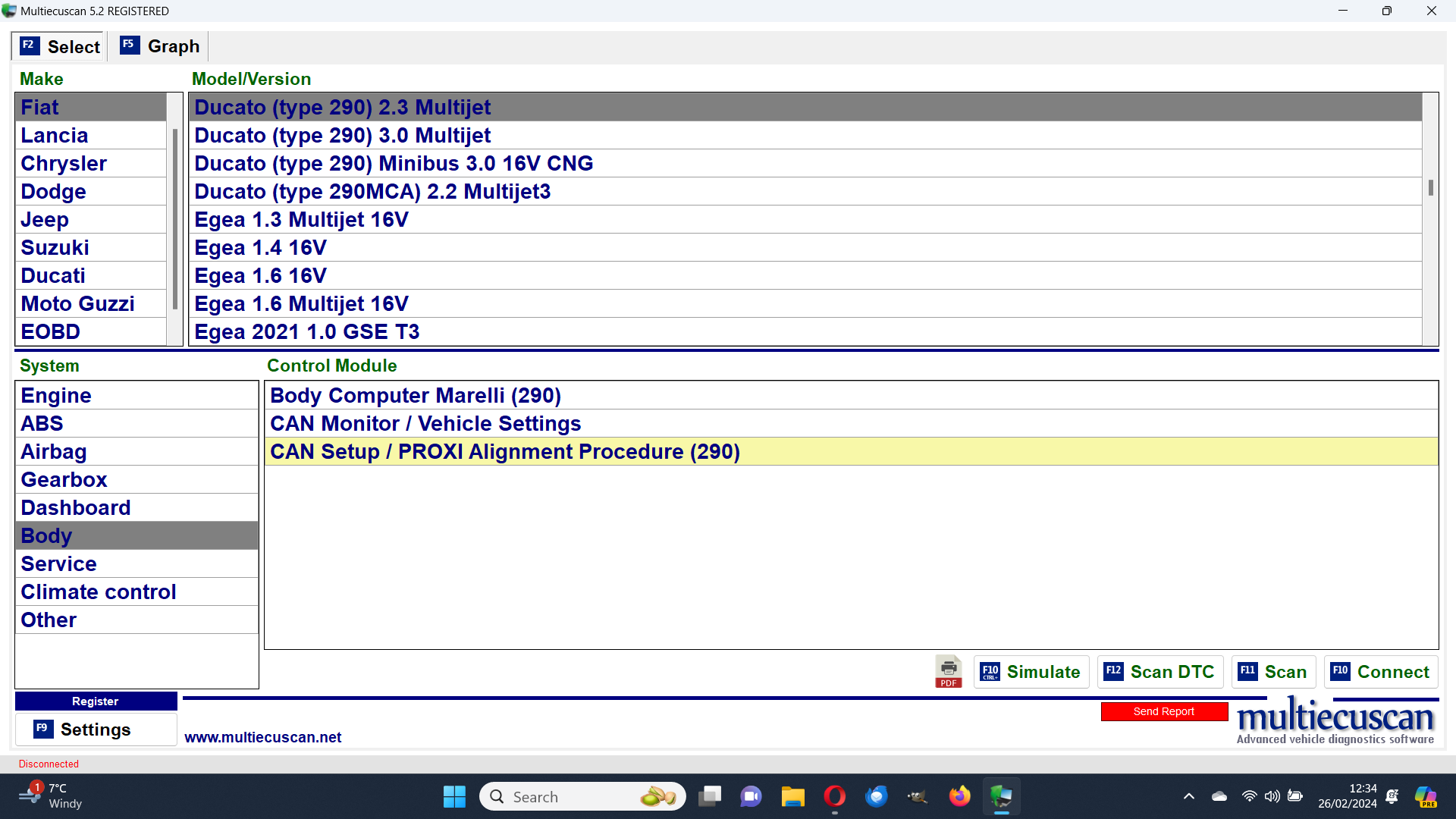The image size is (1456, 819).
Task: Click the F11 Scan button
Action: (x=1273, y=672)
